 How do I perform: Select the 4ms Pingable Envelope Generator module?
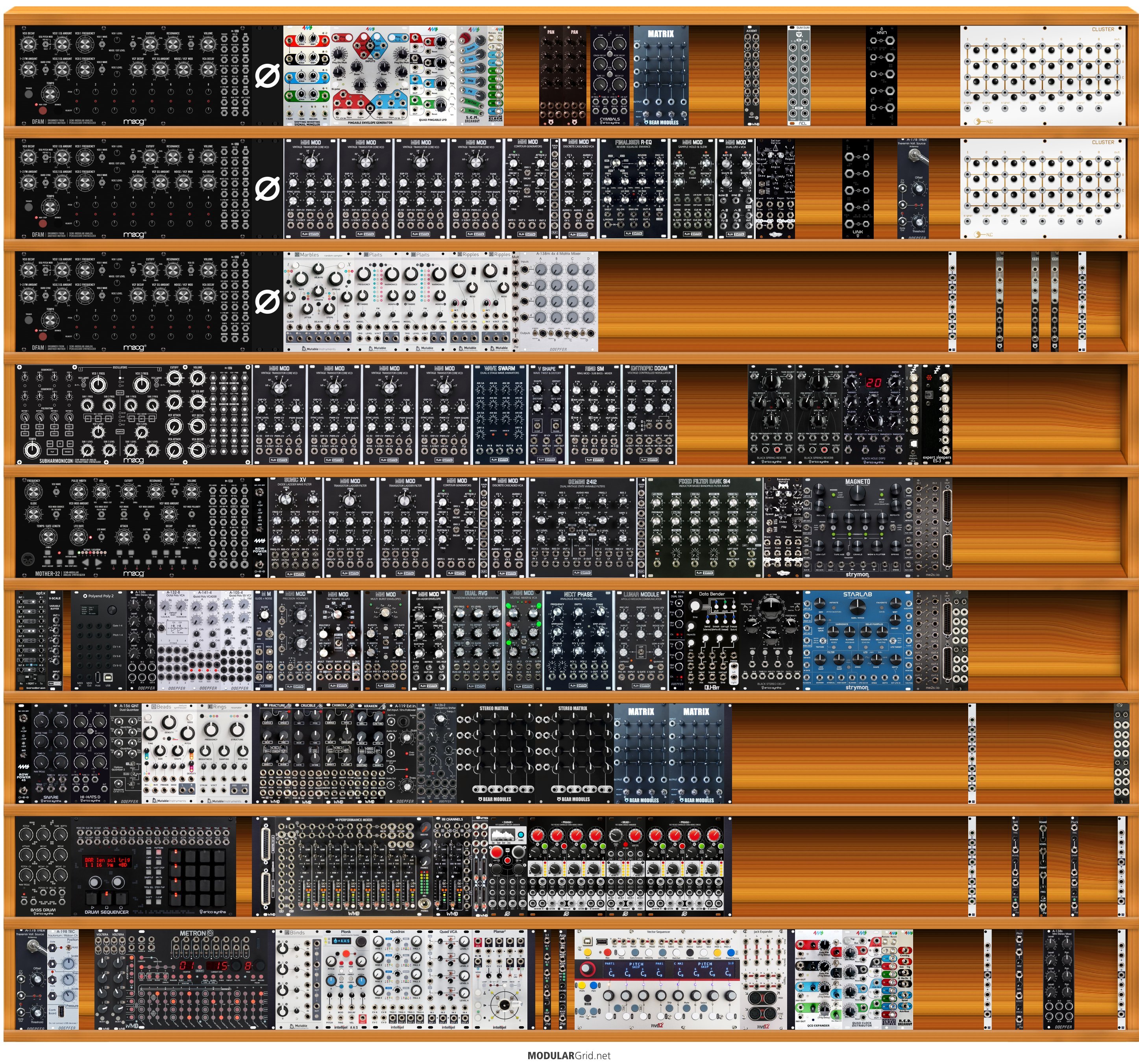coord(370,76)
